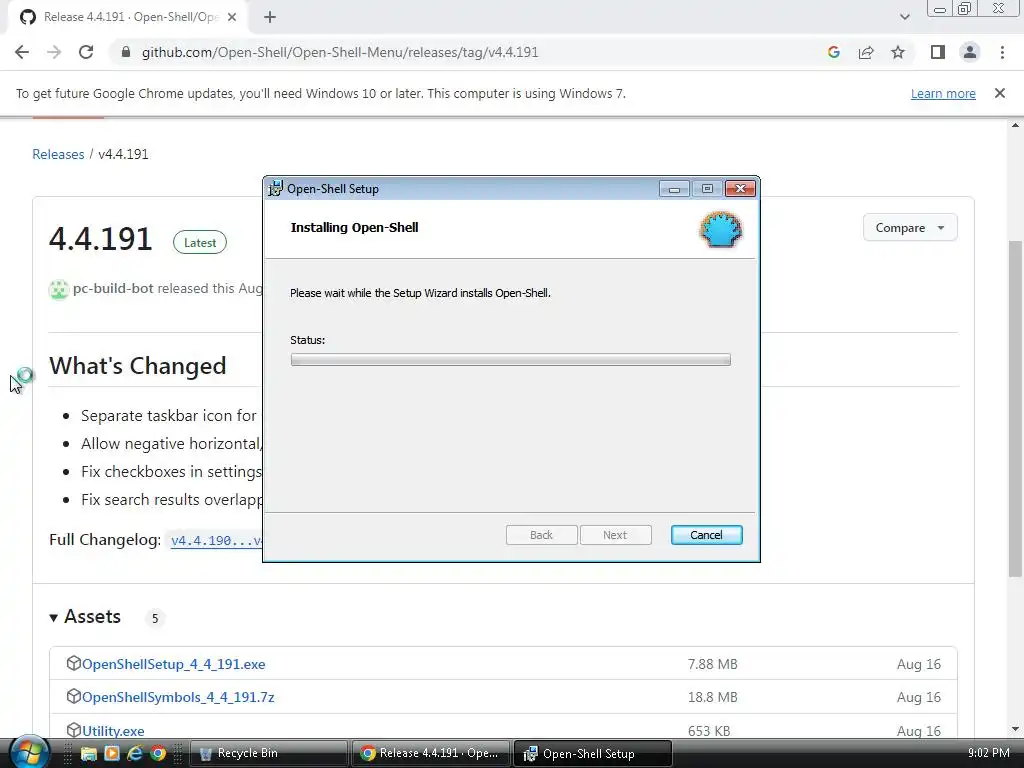Click the Open-Shell Setup title bar icon
The height and width of the screenshot is (768, 1024).
tap(276, 189)
